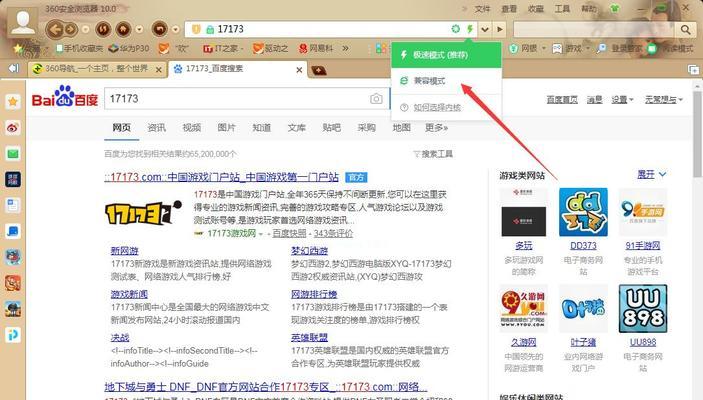
Task: Open a new tab with the plus button
Action: pyautogui.click(x=319, y=70)
